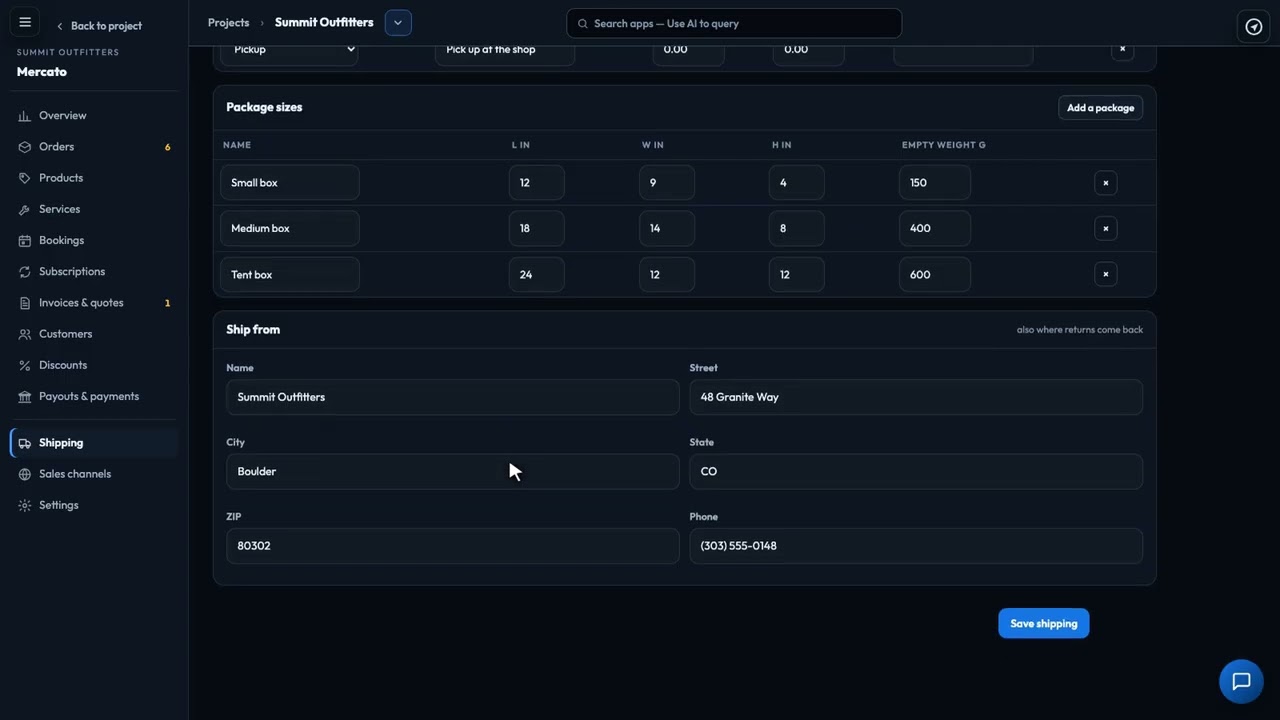
Task: Click the Subscriptions refresh icon
Action: click(25, 272)
